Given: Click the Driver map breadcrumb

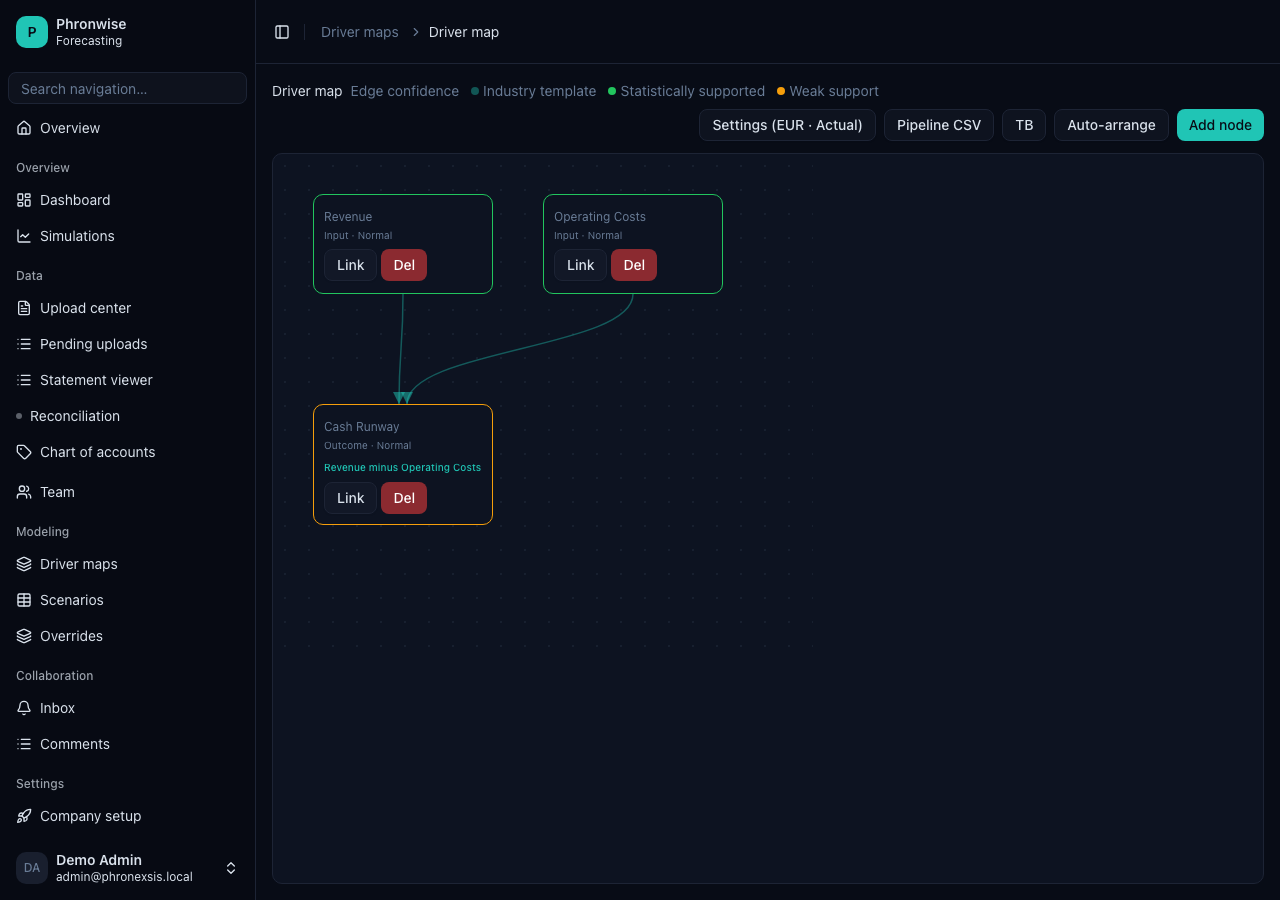Looking at the screenshot, I should pyautogui.click(x=464, y=32).
